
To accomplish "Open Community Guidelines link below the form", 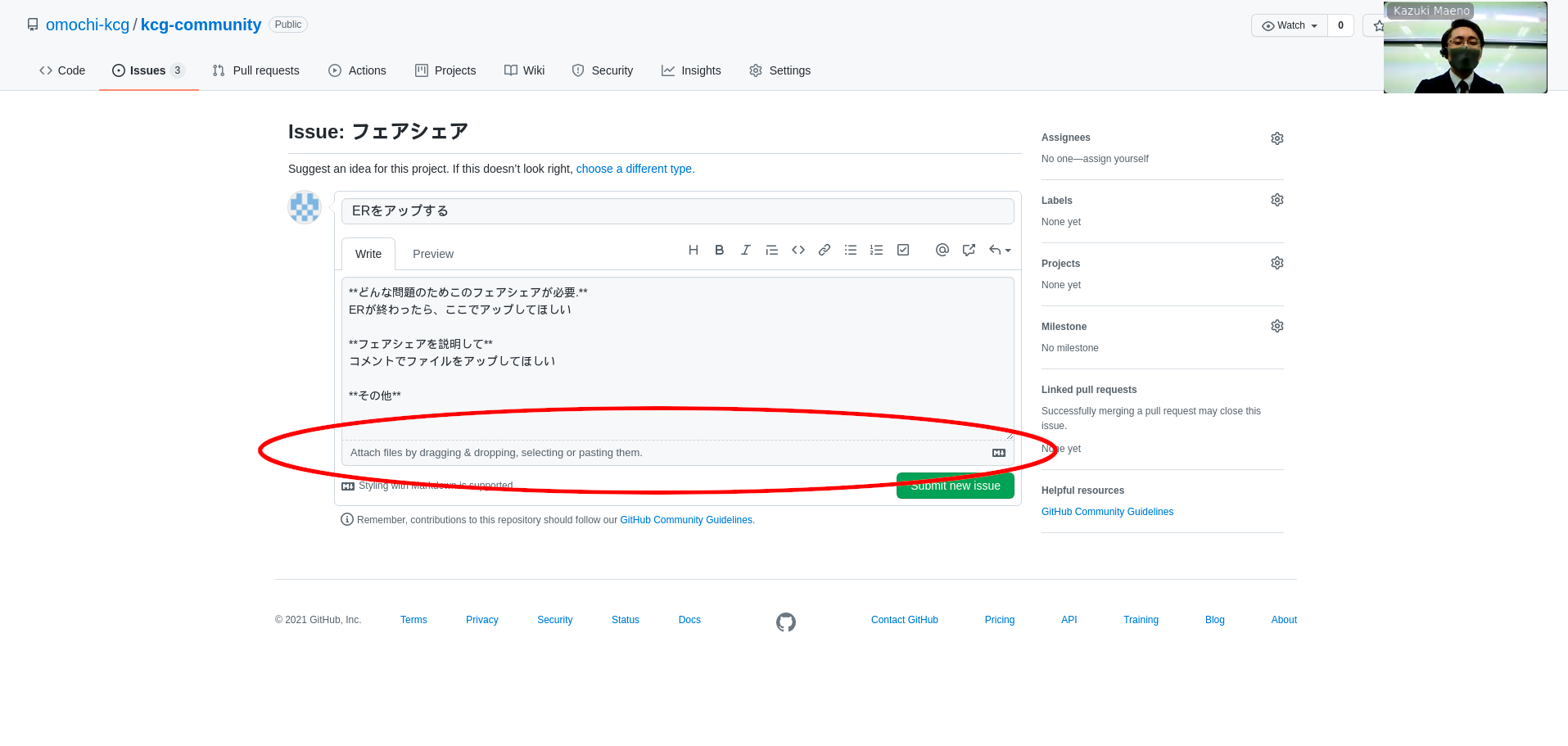I will [x=687, y=520].
